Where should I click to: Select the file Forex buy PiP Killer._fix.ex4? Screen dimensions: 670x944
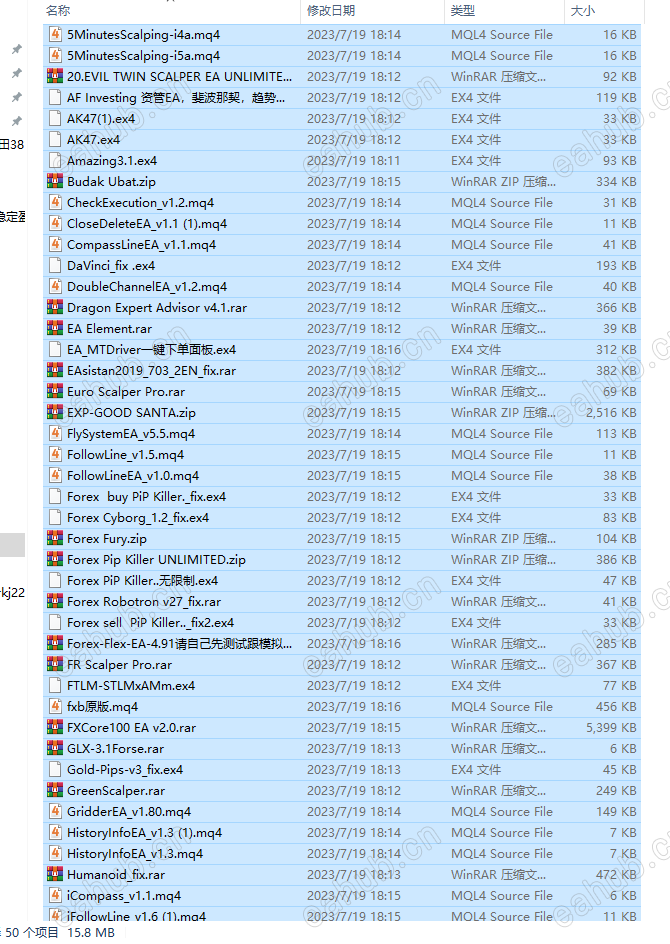coord(146,497)
